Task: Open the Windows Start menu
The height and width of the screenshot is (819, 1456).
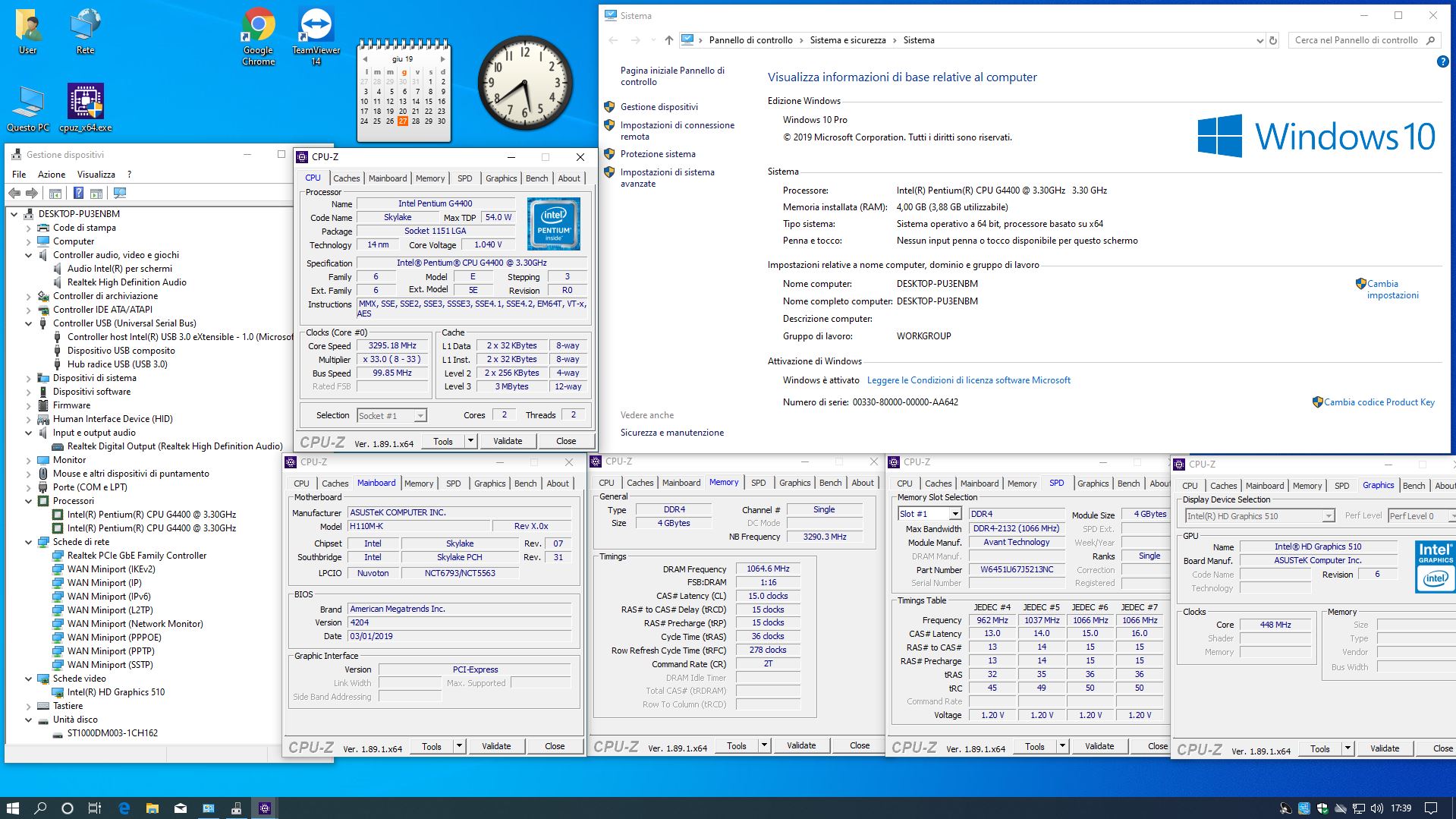Action: (13, 808)
